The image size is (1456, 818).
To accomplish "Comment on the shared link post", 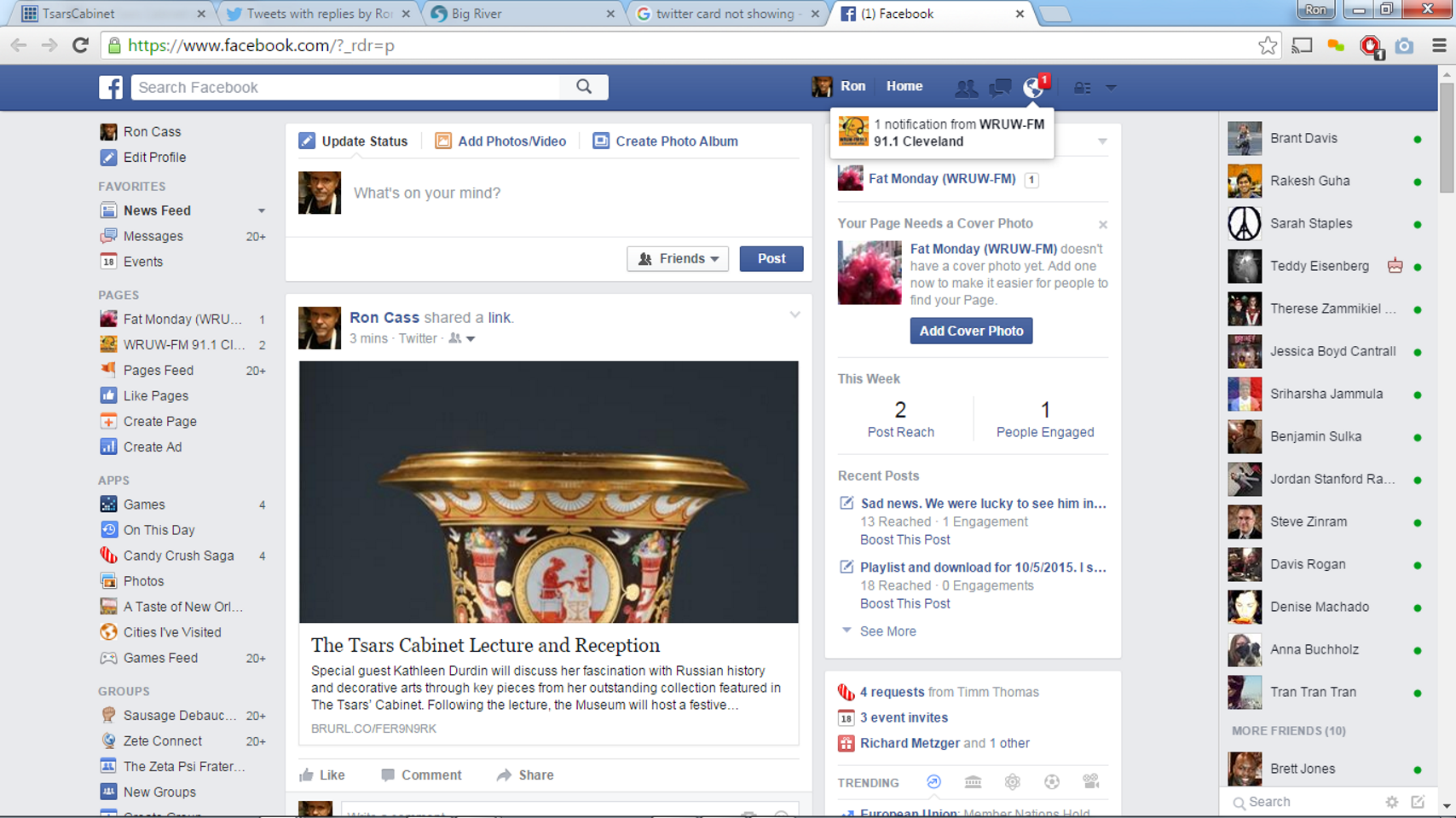I will pyautogui.click(x=421, y=775).
